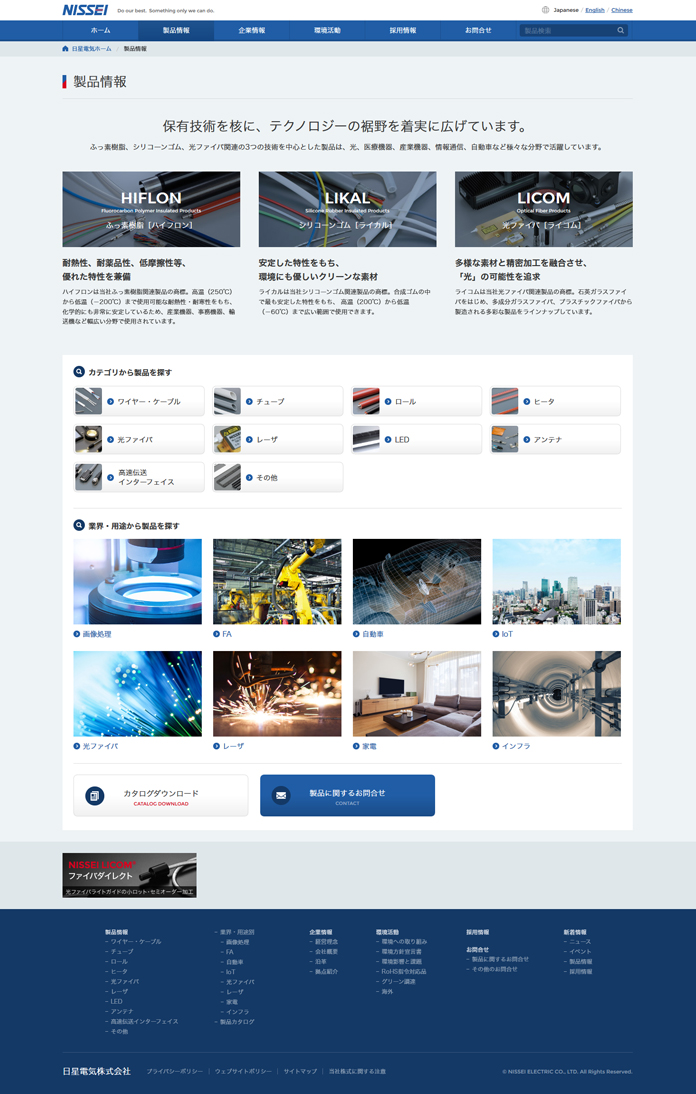
Task: Click footer link 高速伝送インターフェイス
Action: 142,1021
